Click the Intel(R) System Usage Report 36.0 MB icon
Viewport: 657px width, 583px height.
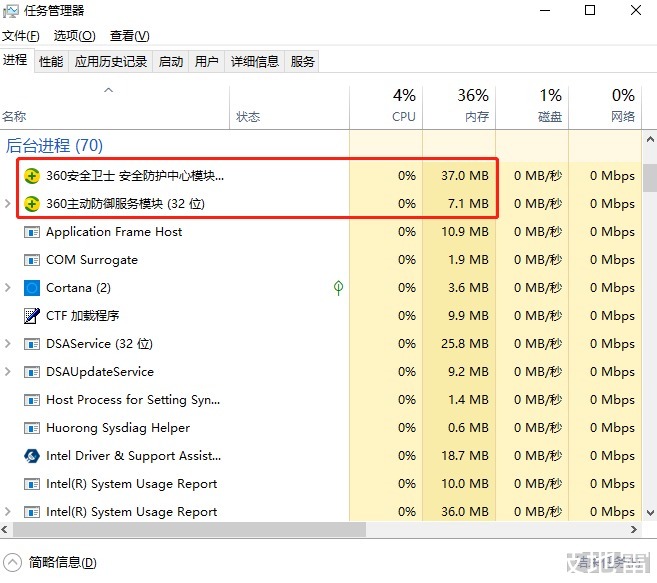coord(32,512)
